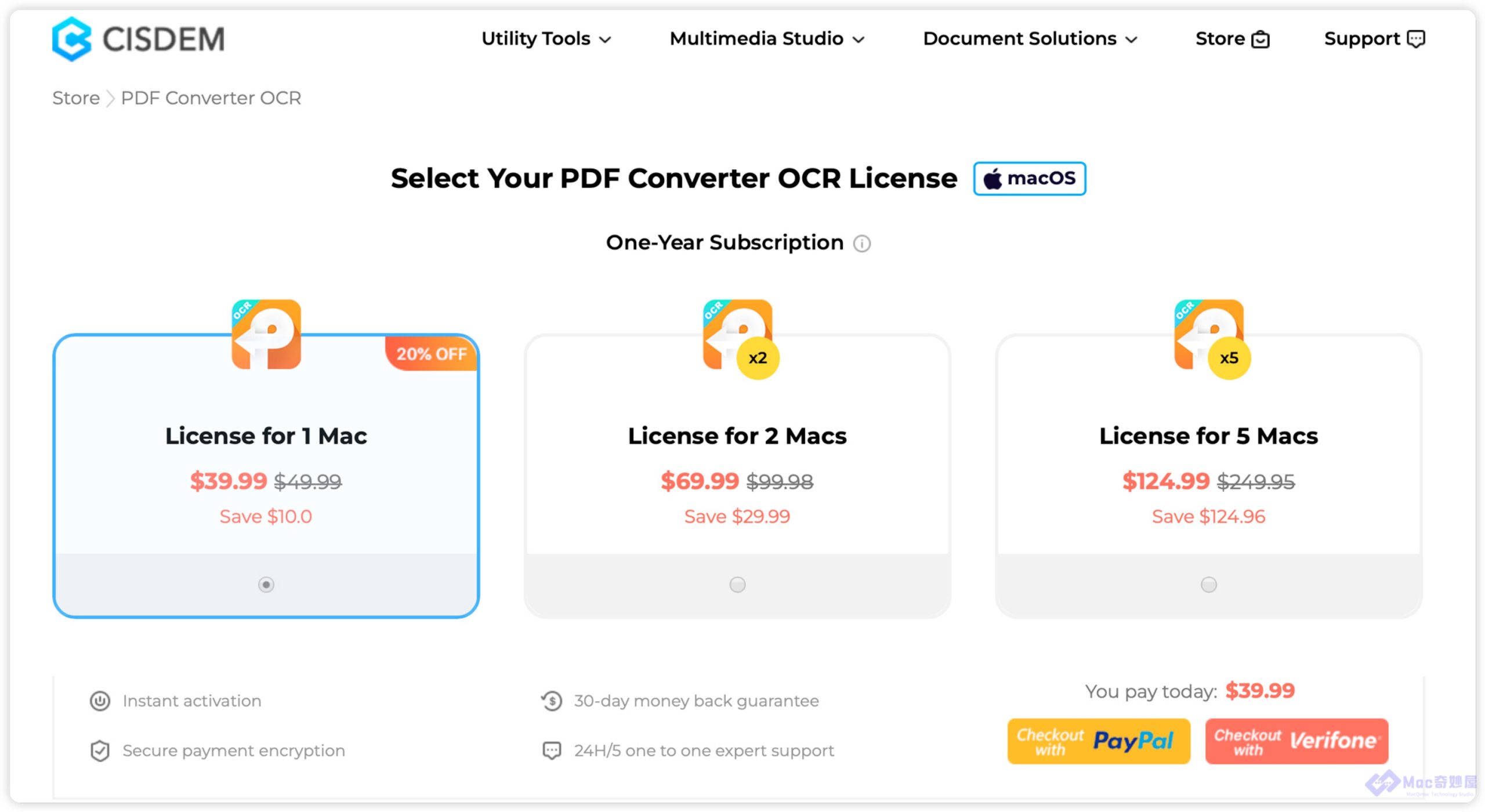The width and height of the screenshot is (1485, 812).
Task: Open the Support menu item
Action: [1361, 39]
